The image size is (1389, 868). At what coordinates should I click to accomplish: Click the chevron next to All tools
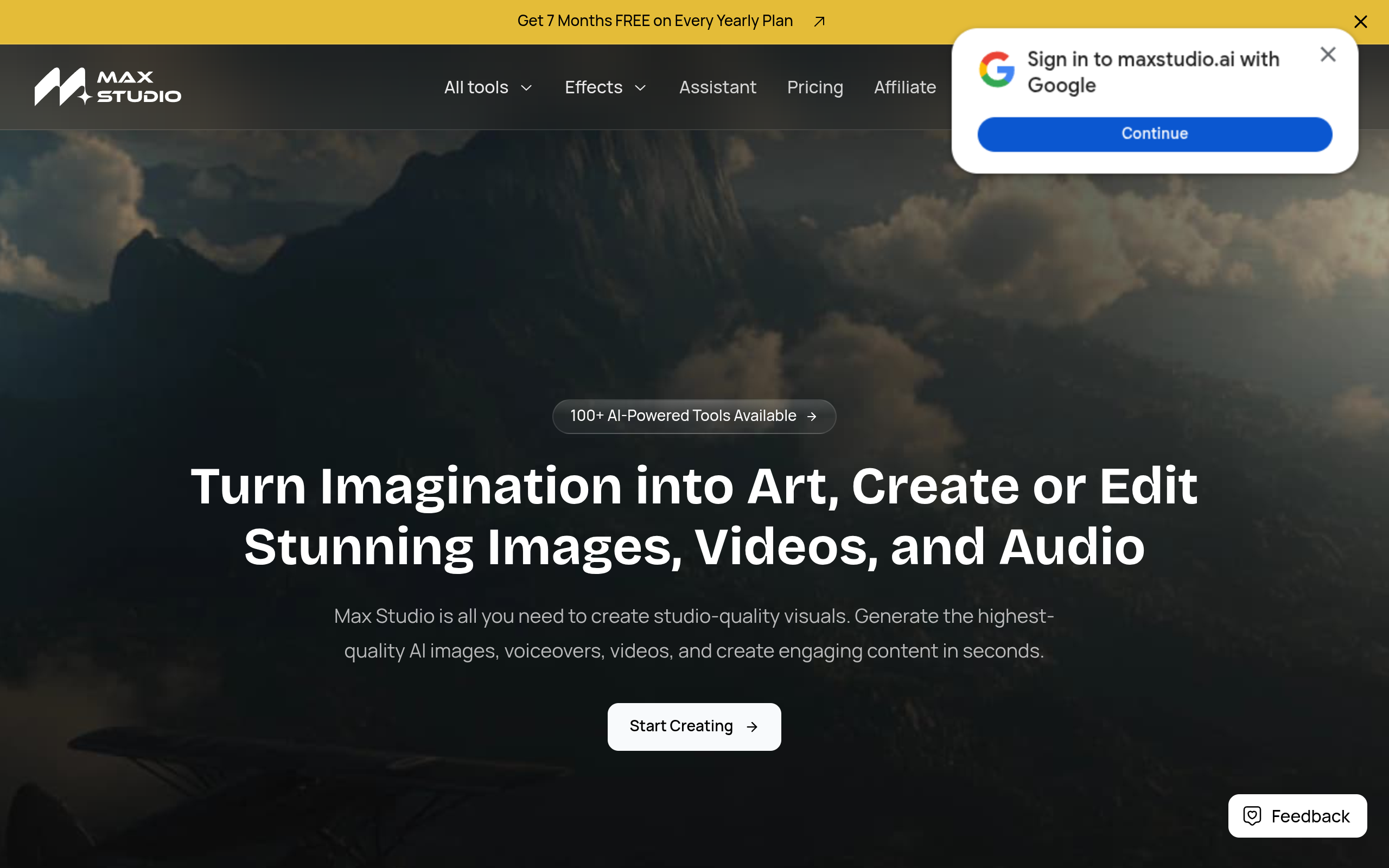point(526,88)
